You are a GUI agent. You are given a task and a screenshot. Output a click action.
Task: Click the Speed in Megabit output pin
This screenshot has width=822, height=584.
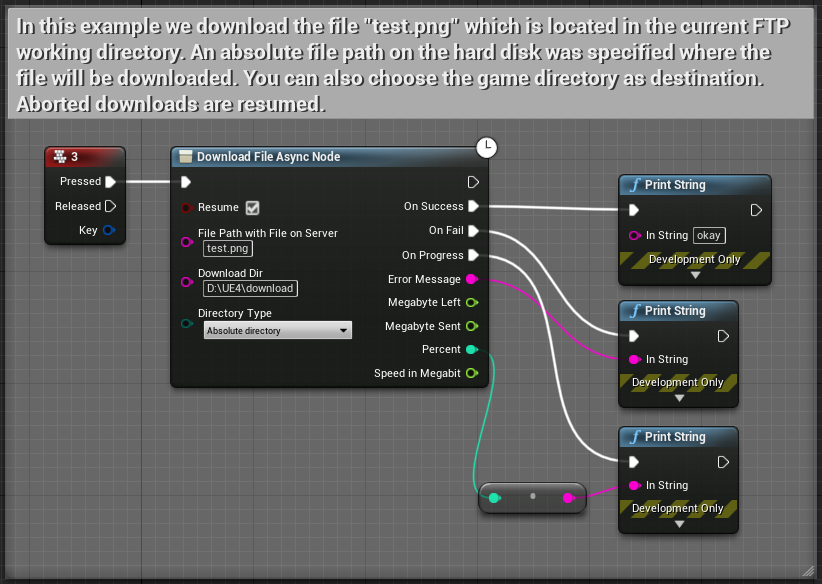[472, 373]
